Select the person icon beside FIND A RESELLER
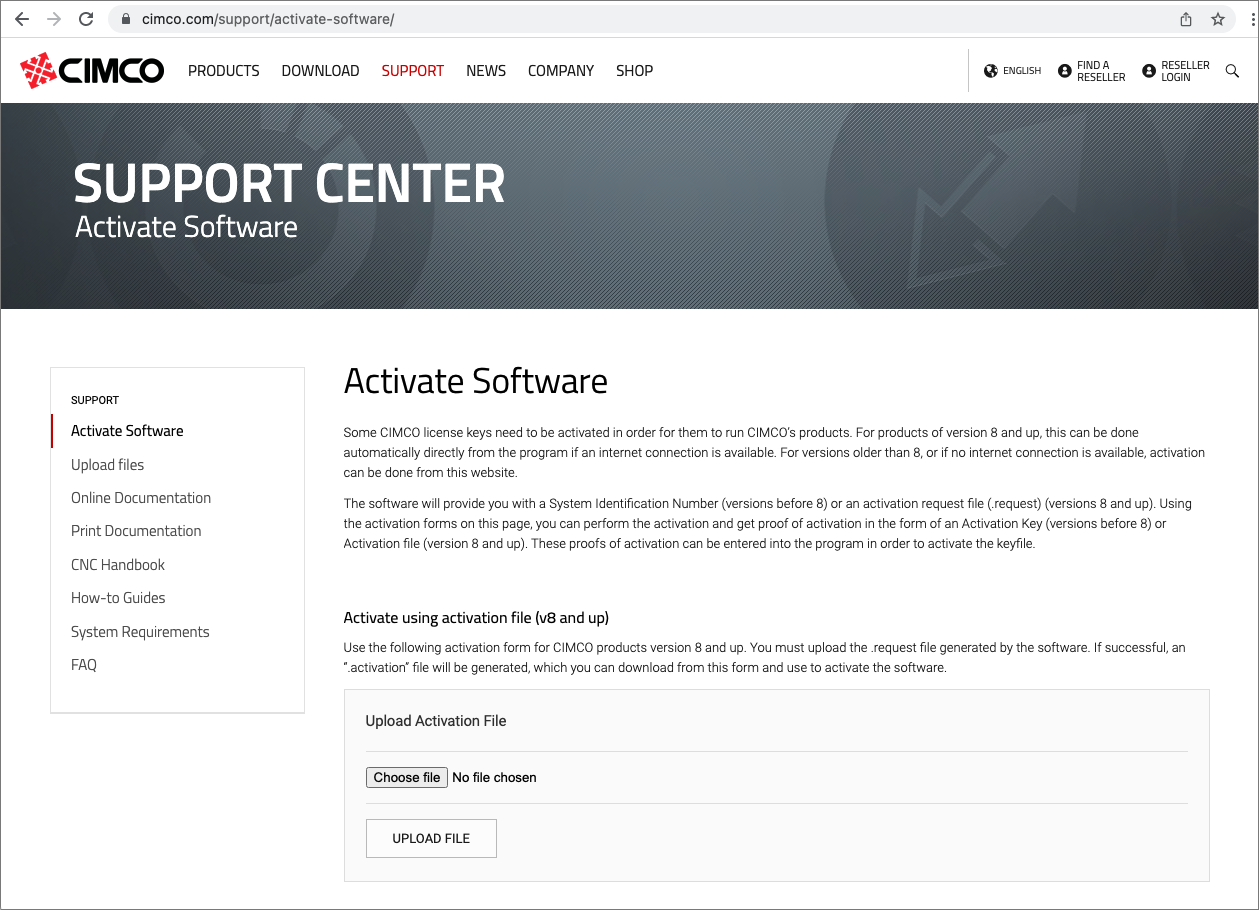 [1063, 70]
